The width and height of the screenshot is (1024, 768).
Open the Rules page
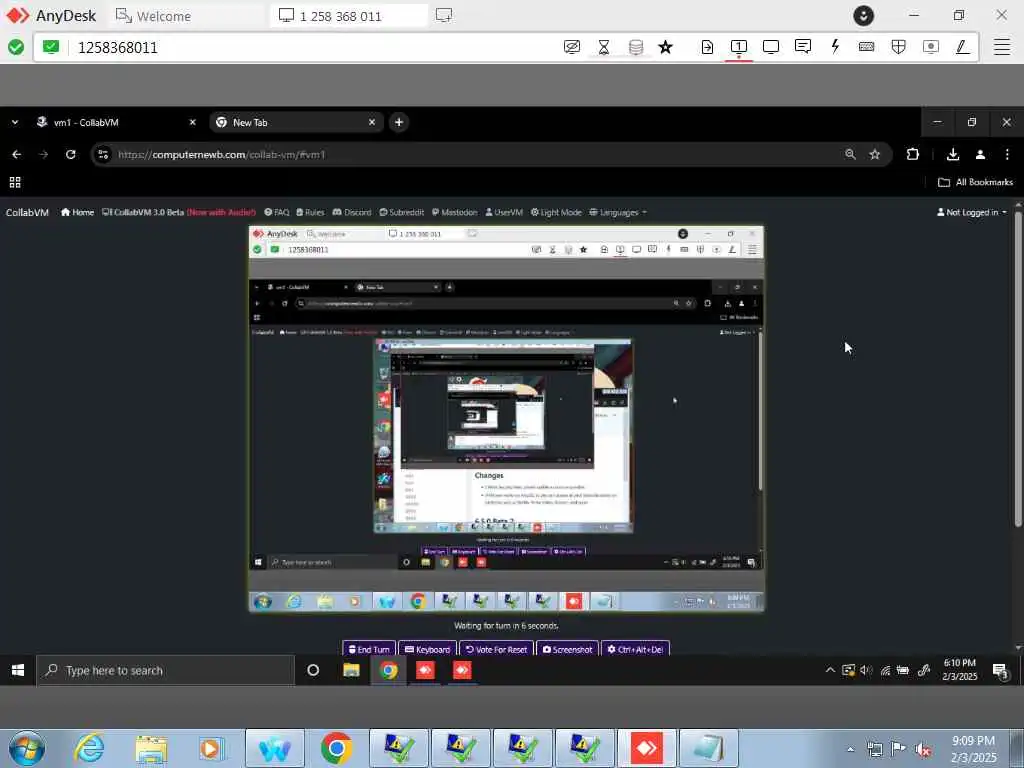[310, 212]
